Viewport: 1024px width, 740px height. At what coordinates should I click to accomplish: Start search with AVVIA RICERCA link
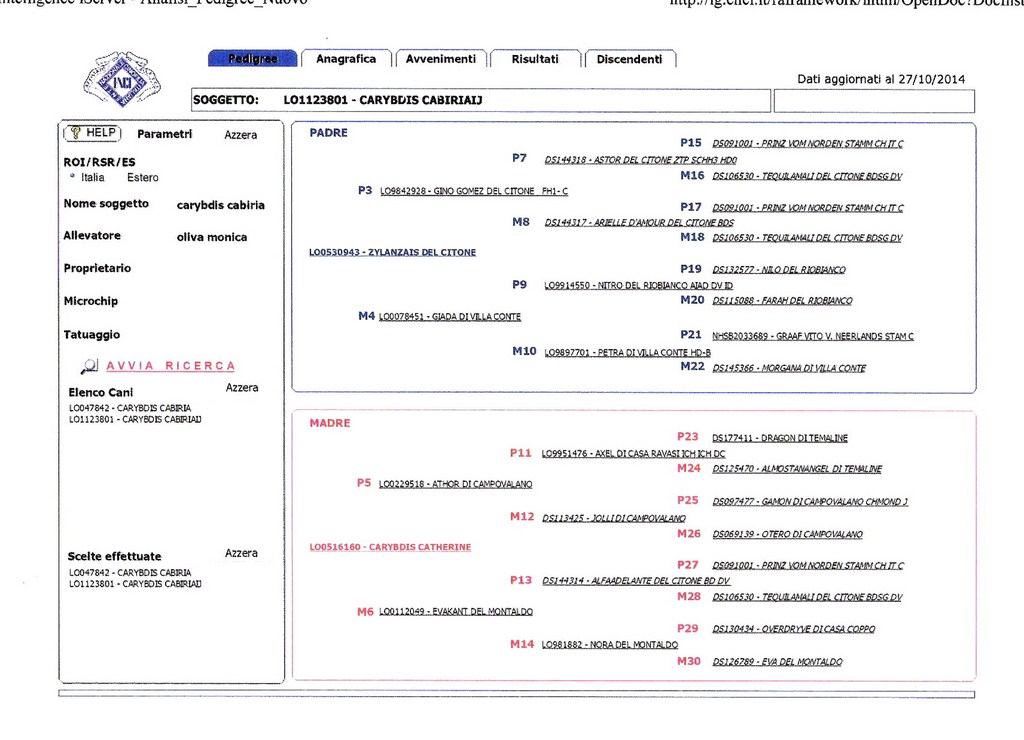click(170, 366)
